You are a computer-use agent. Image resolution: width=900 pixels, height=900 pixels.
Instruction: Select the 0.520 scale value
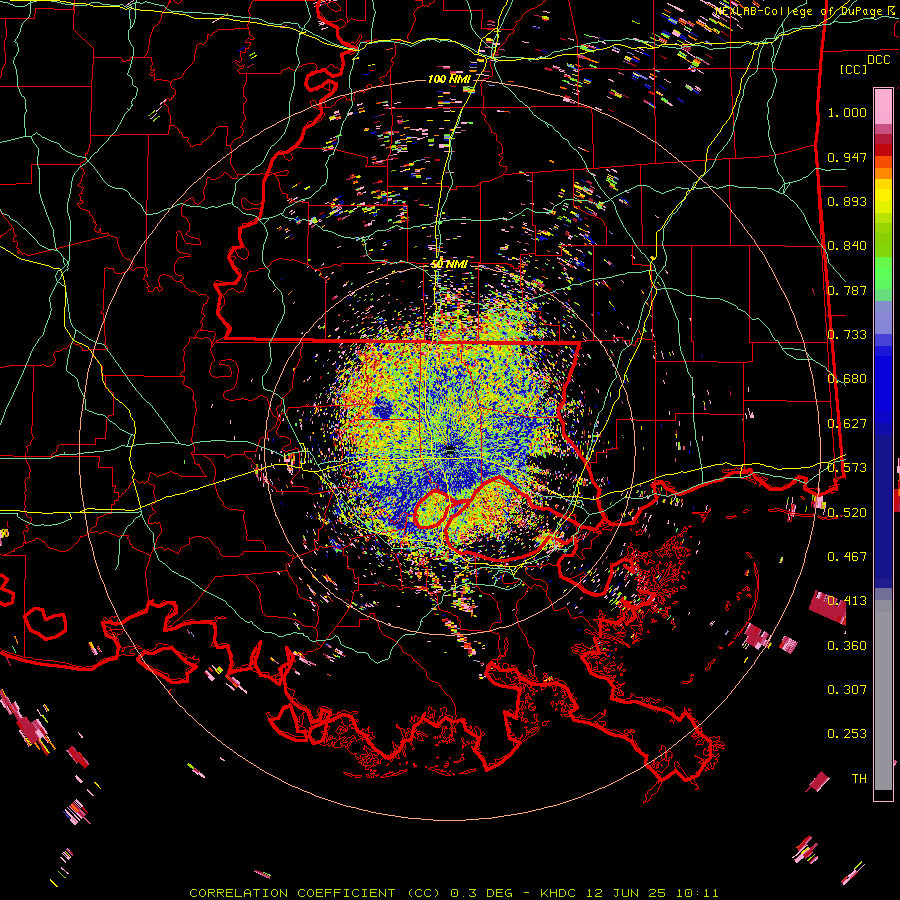click(847, 513)
